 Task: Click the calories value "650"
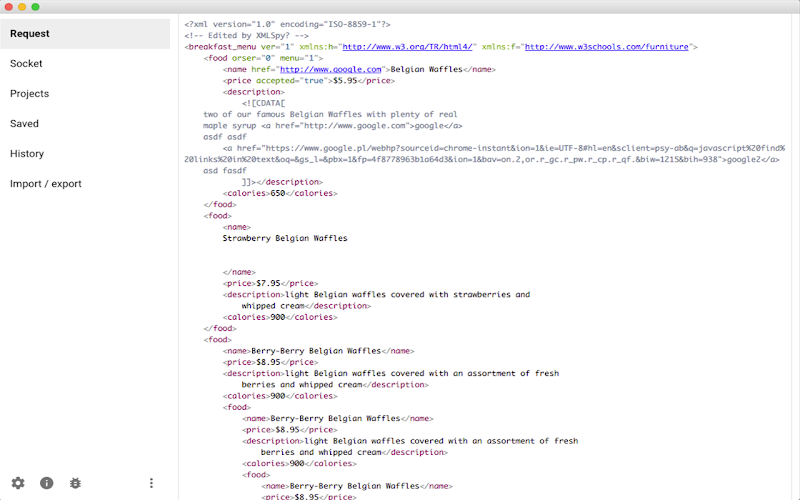(x=278, y=193)
